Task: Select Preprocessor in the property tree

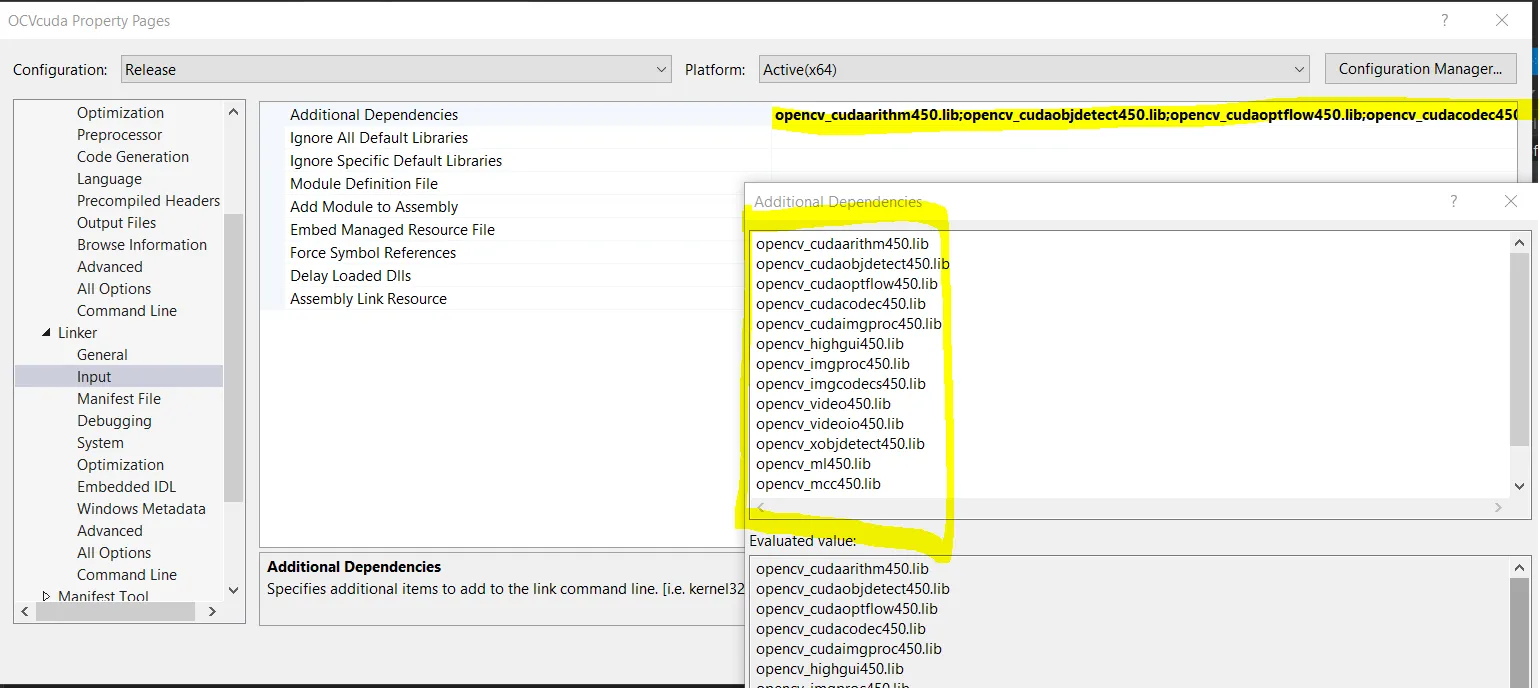Action: [119, 134]
